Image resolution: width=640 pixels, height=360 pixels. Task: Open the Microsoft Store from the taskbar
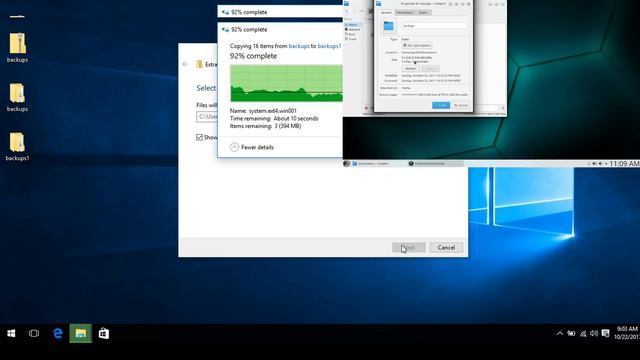[x=104, y=333]
